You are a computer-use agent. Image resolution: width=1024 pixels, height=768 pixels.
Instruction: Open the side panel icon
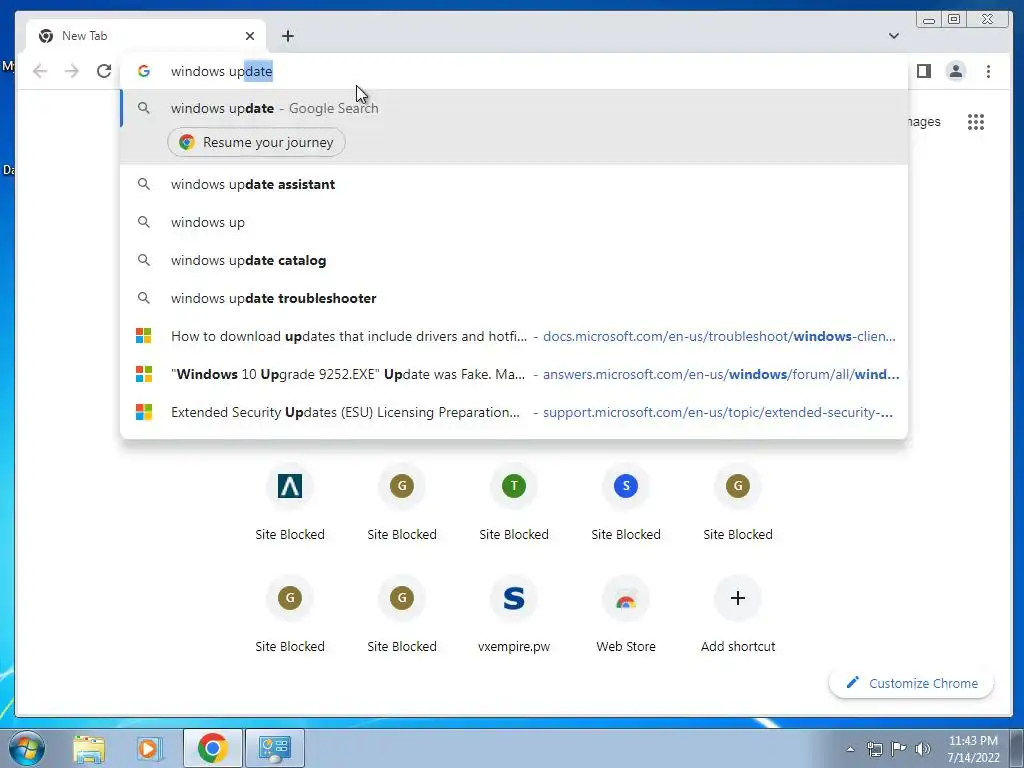[923, 71]
